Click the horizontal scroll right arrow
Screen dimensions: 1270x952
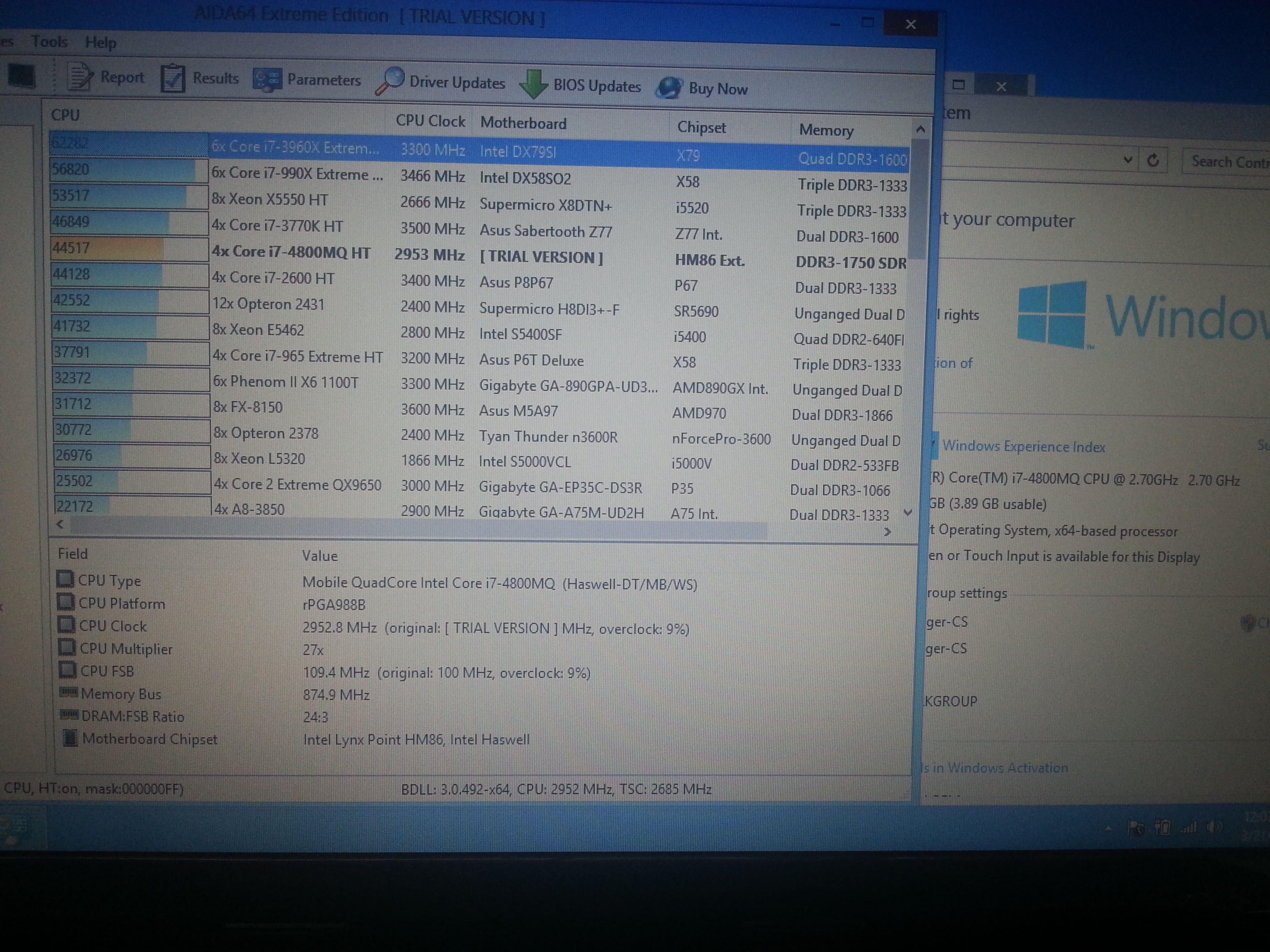click(887, 531)
